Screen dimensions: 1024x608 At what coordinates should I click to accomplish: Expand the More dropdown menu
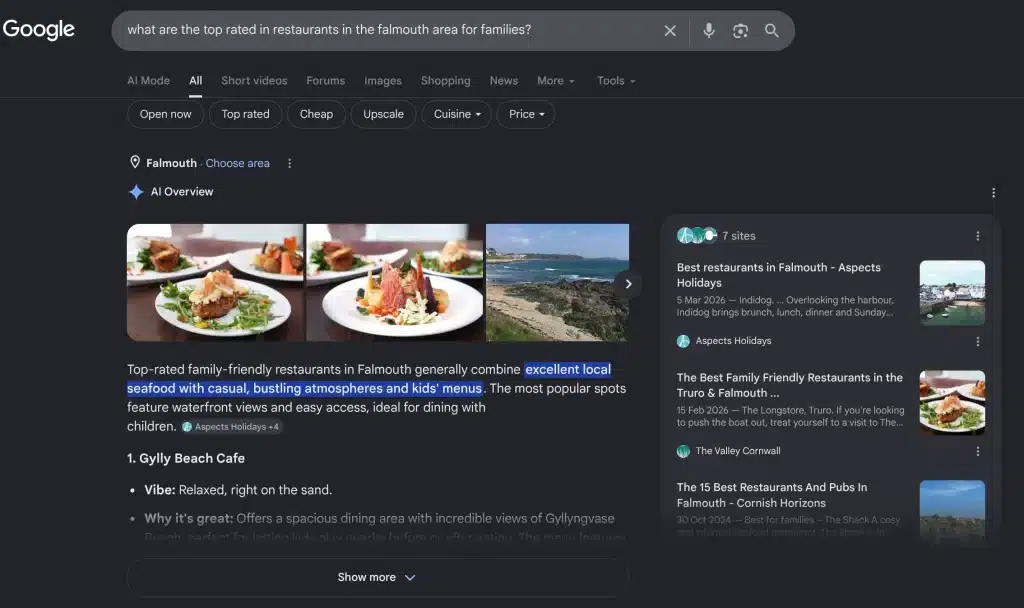pos(556,80)
